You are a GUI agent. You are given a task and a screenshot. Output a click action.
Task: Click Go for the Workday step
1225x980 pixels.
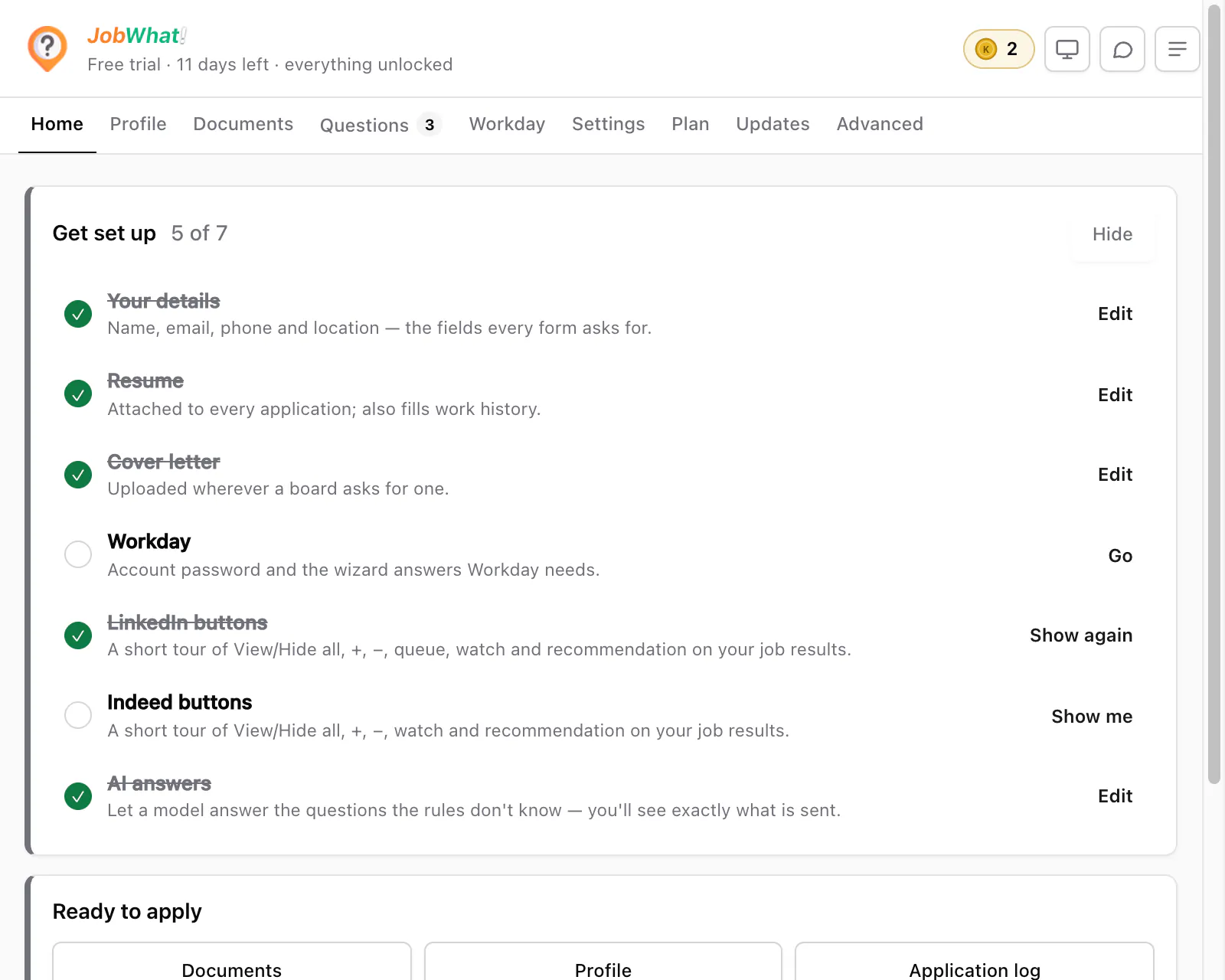[1120, 556]
